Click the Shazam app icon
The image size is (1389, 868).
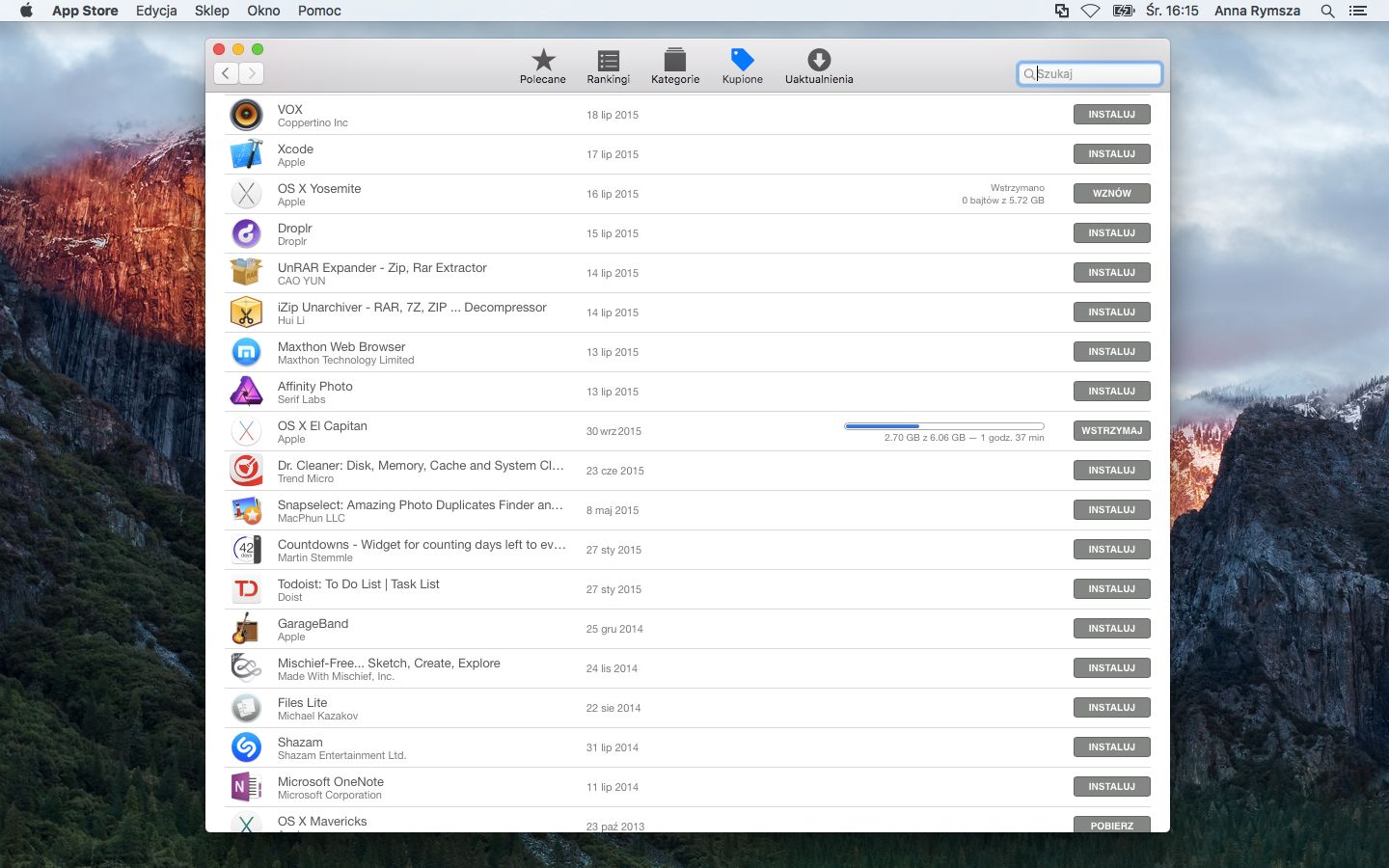[x=246, y=747]
